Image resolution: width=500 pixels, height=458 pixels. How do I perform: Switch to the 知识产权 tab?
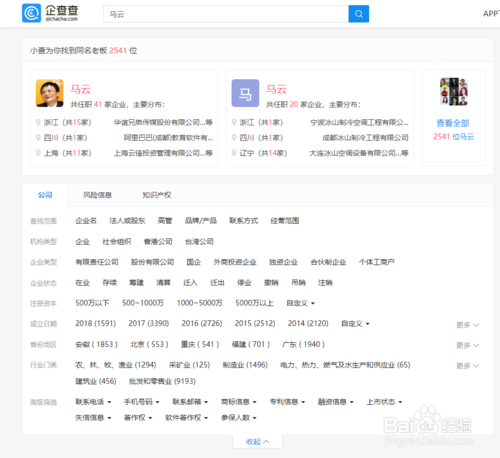tap(157, 195)
